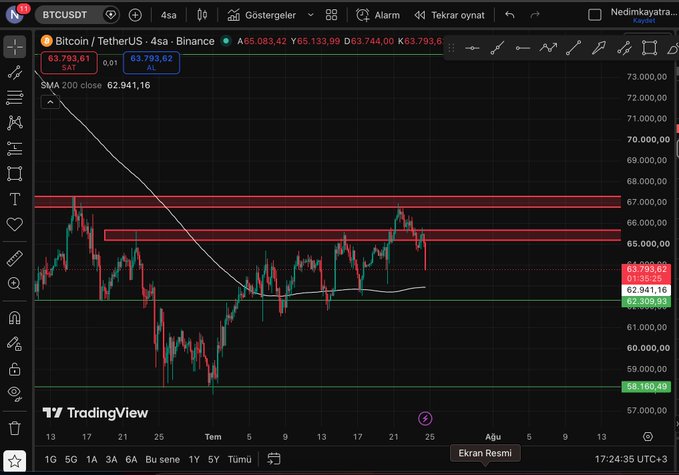The width and height of the screenshot is (679, 475).
Task: Toggle magnet mode
Action: [x=15, y=318]
